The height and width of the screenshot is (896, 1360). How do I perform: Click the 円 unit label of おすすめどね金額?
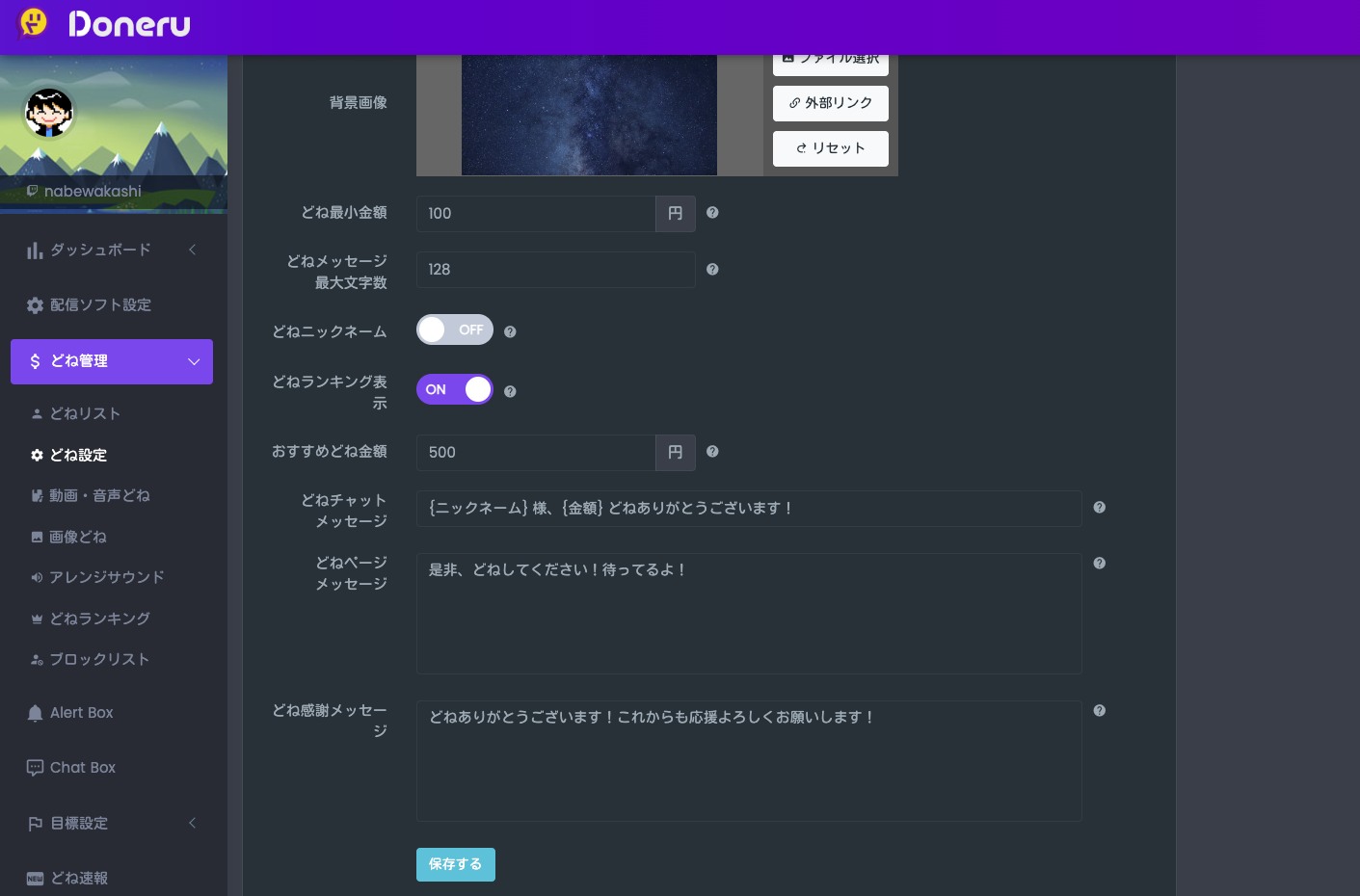(676, 453)
